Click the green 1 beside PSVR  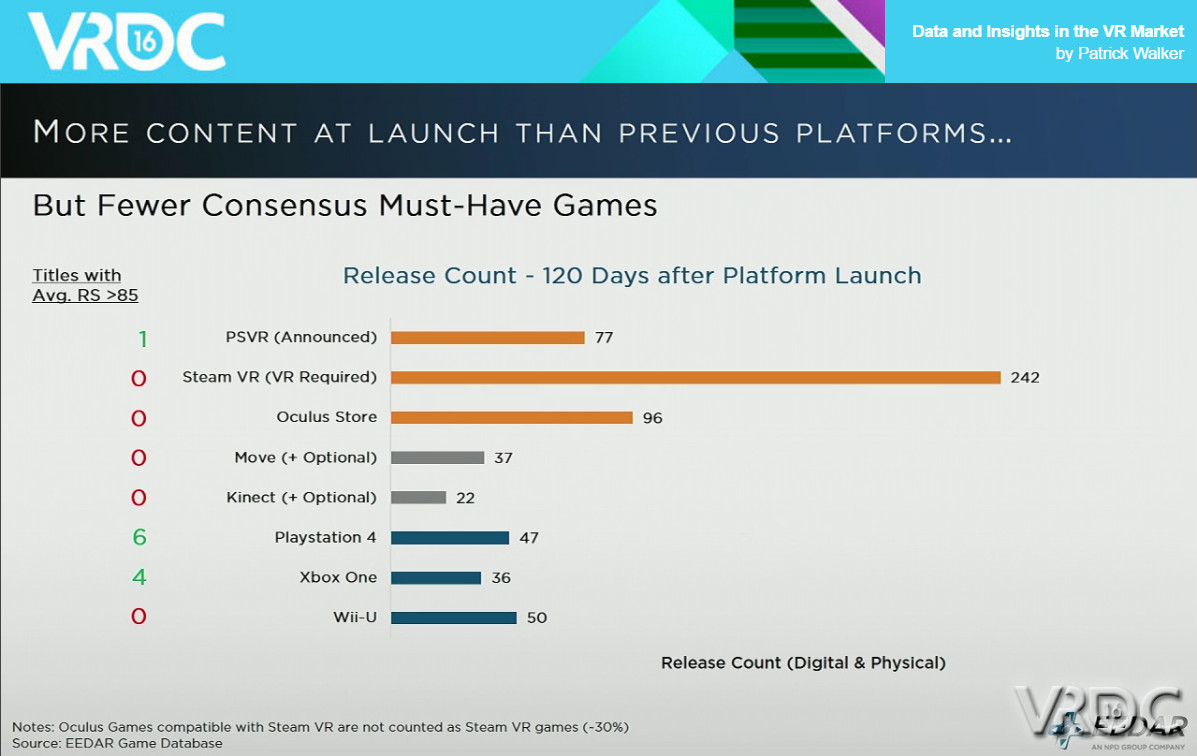[x=142, y=338]
